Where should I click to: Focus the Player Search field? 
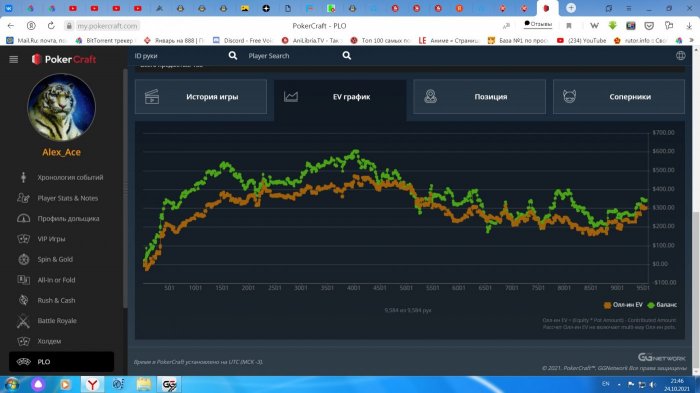[292, 56]
